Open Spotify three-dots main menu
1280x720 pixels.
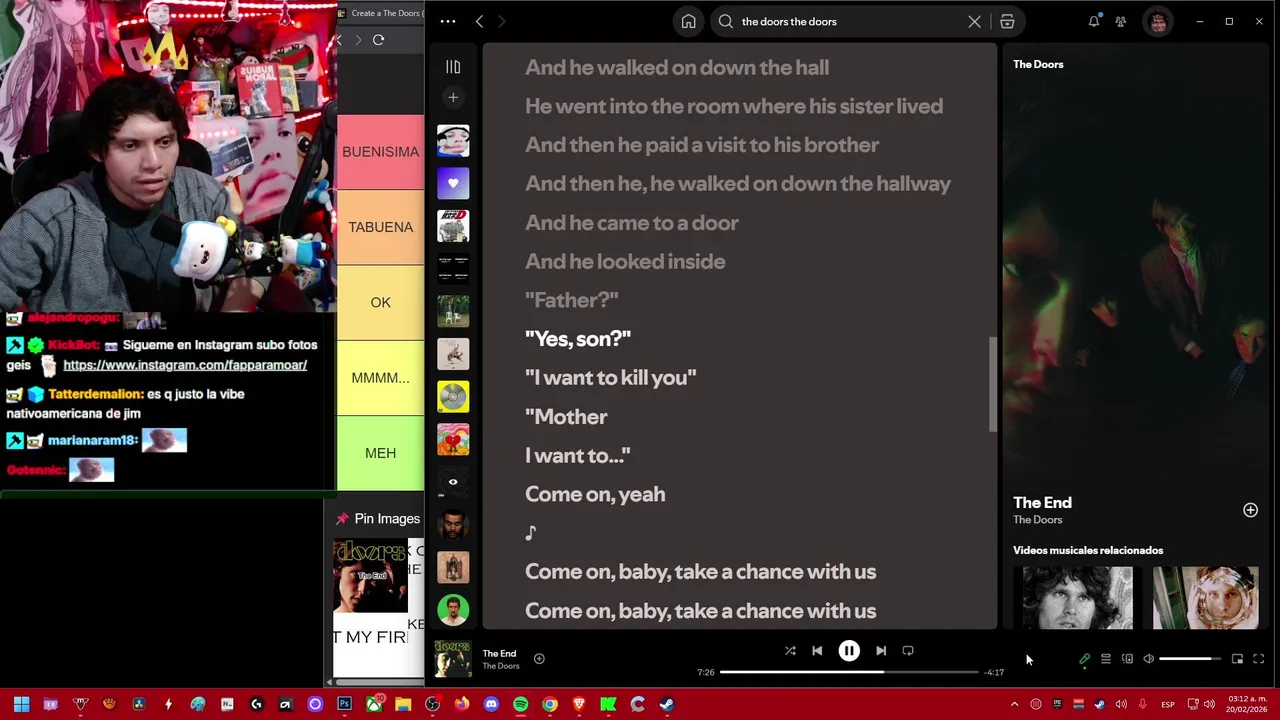tap(448, 21)
